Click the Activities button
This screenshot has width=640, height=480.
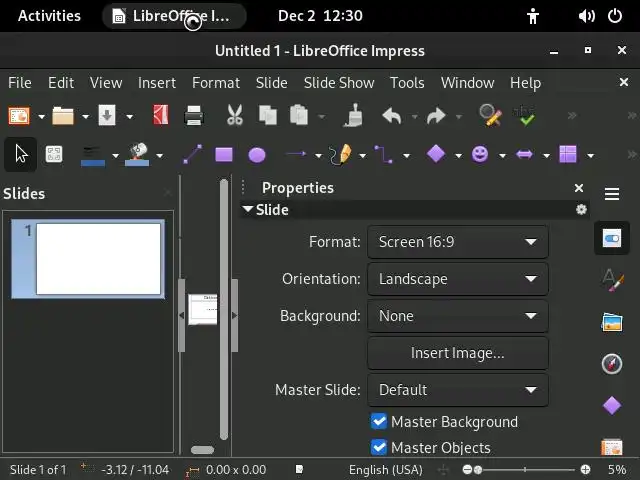pyautogui.click(x=49, y=16)
